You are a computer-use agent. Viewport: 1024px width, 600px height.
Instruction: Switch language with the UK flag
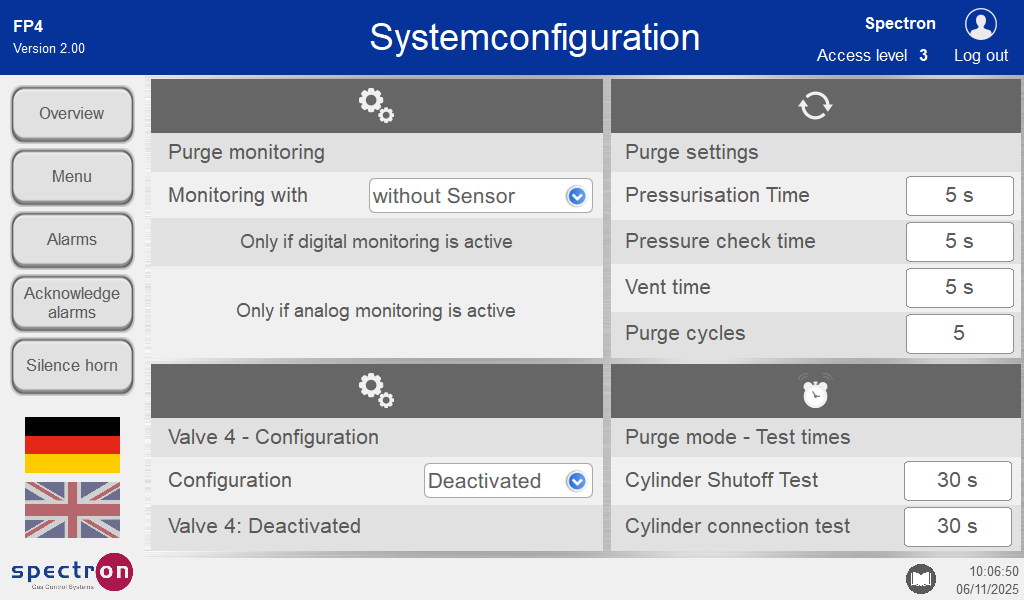coord(72,509)
